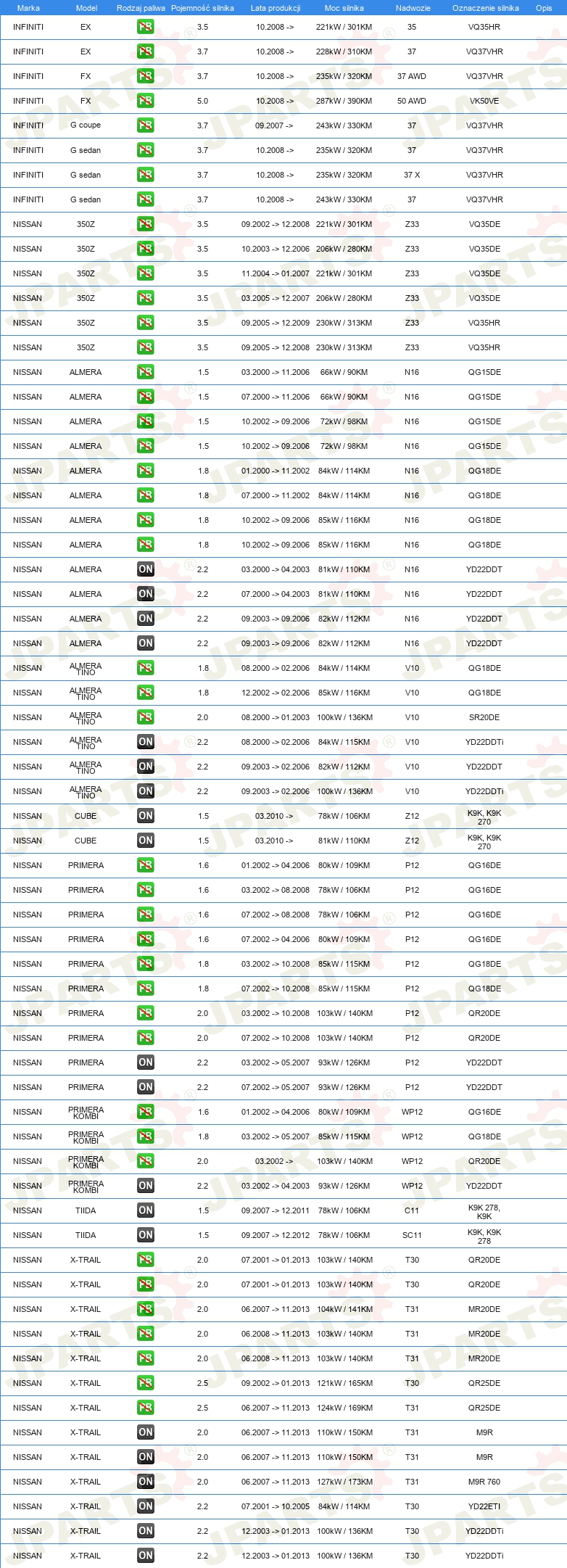Screen dimensions: 567x1568
Task: Select body cell 37 AWD
Action: click(x=412, y=76)
